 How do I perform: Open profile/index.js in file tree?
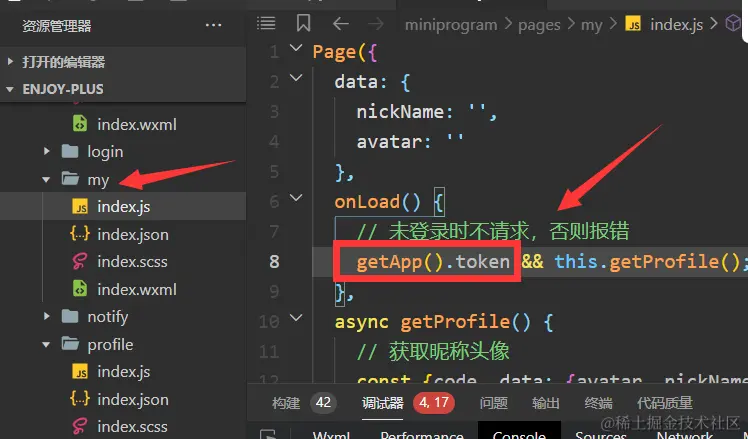(x=123, y=371)
